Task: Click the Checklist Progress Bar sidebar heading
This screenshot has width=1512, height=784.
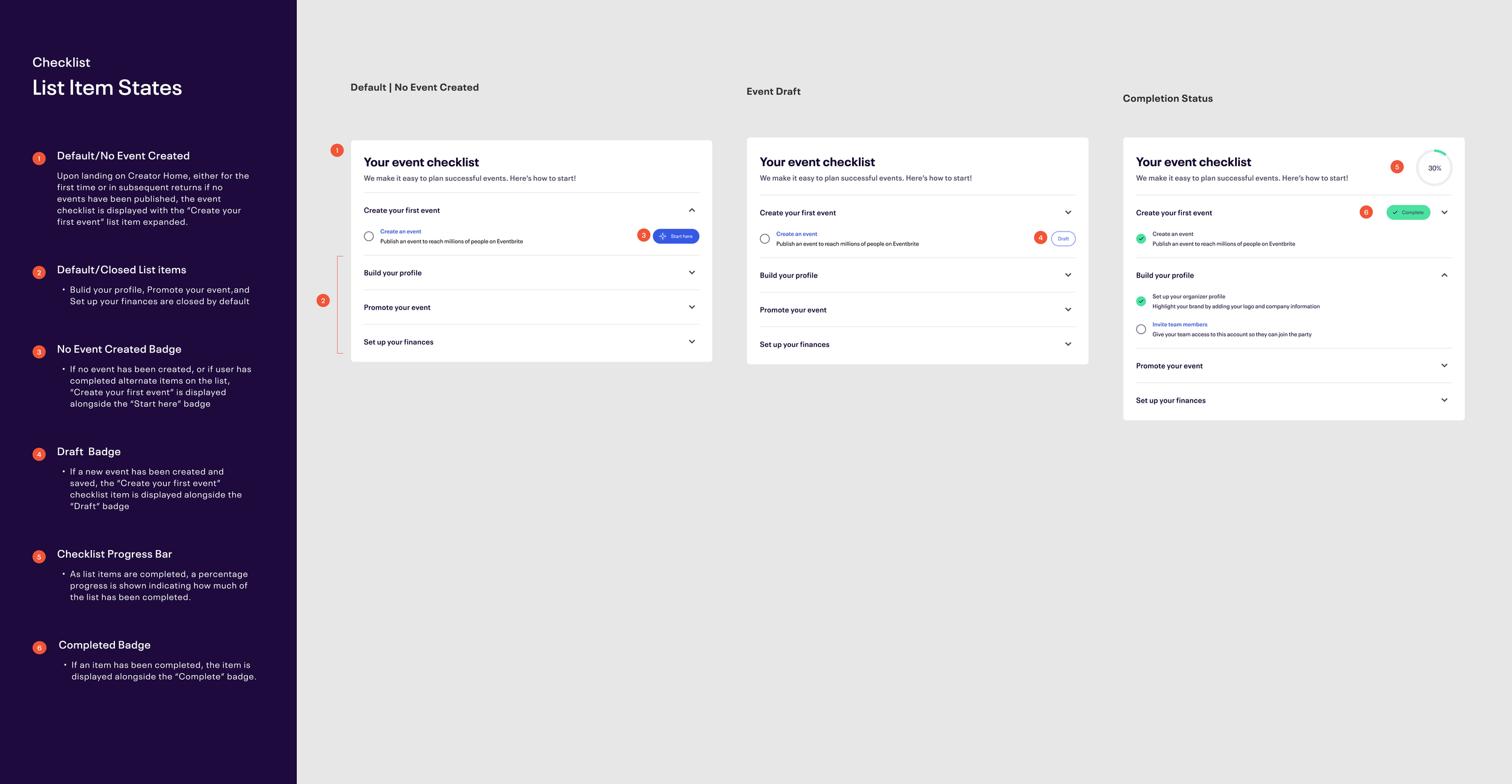Action: [x=114, y=554]
